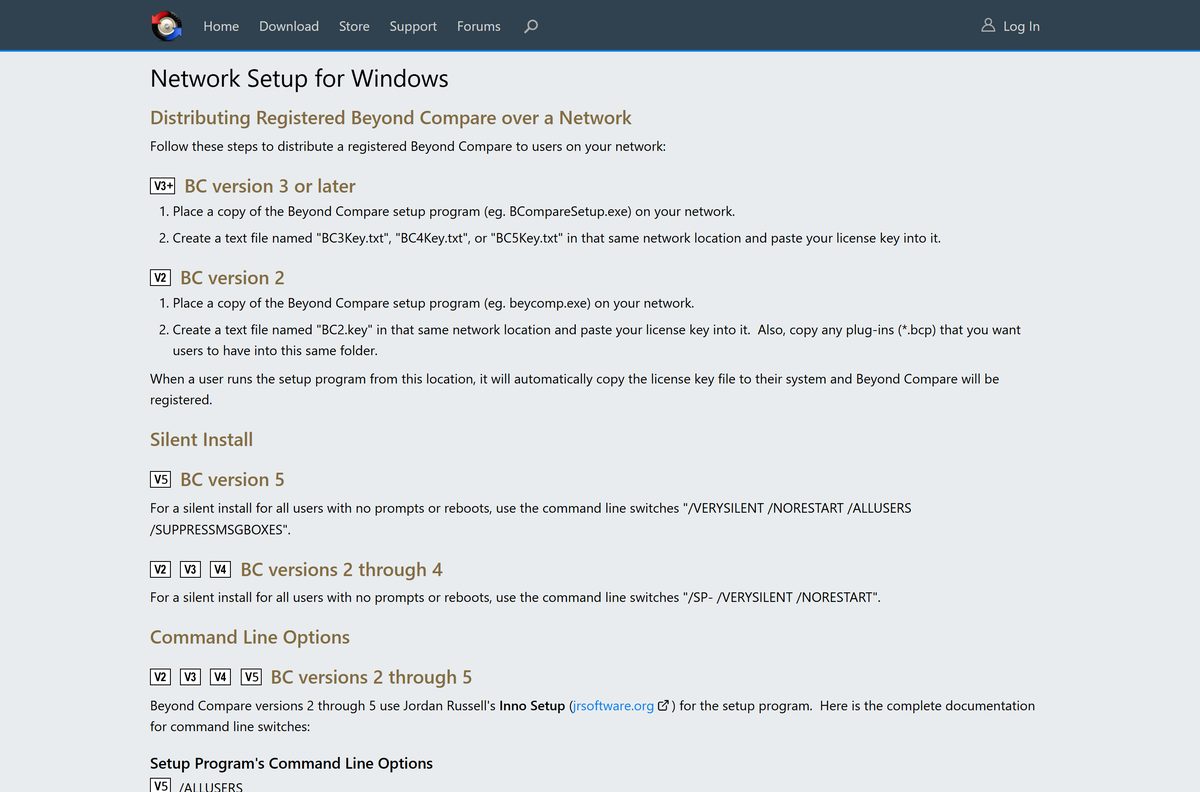The width and height of the screenshot is (1200, 792).
Task: Open the Store menu item
Action: point(354,26)
